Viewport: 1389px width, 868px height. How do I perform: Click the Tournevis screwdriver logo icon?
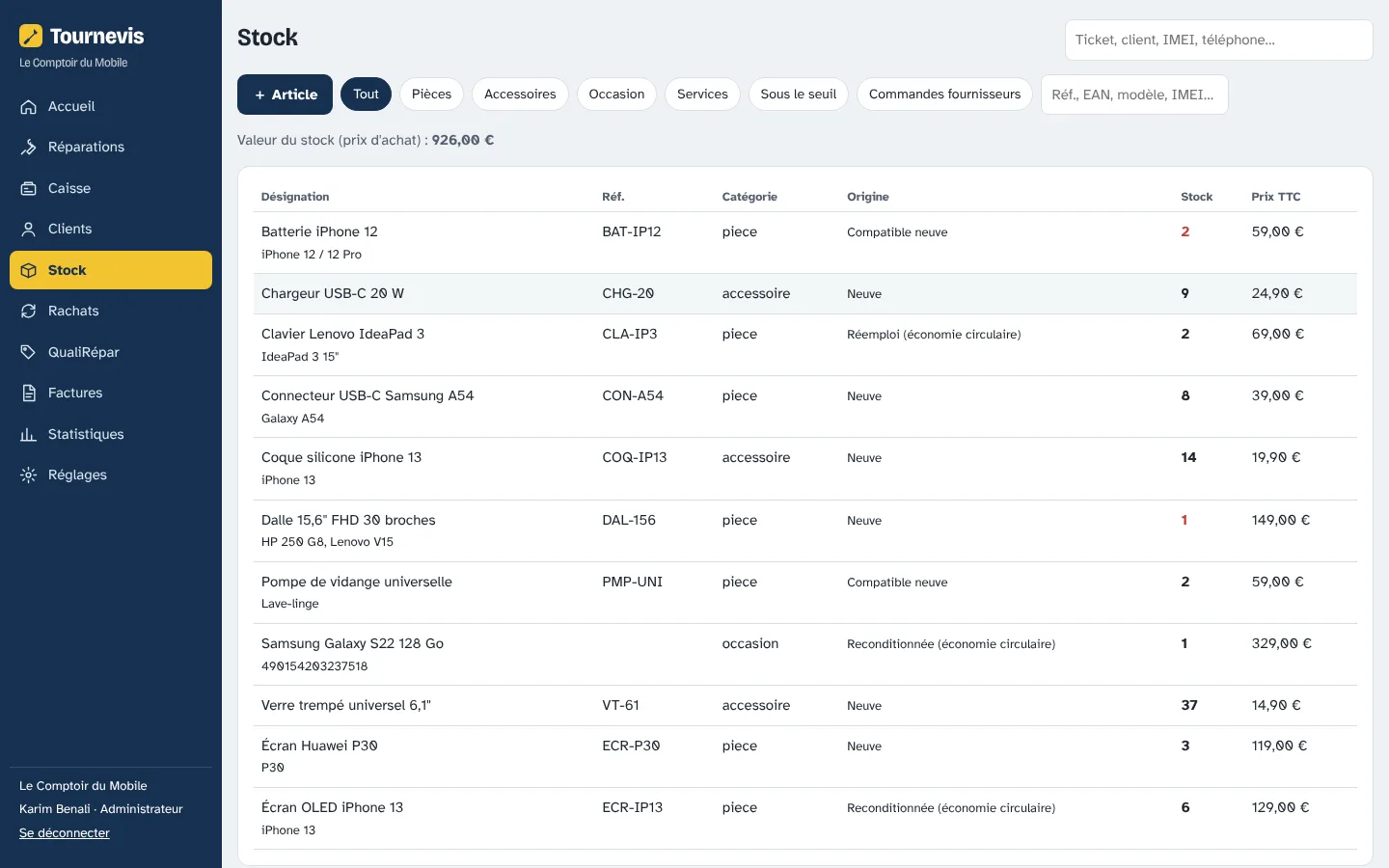coord(31,36)
